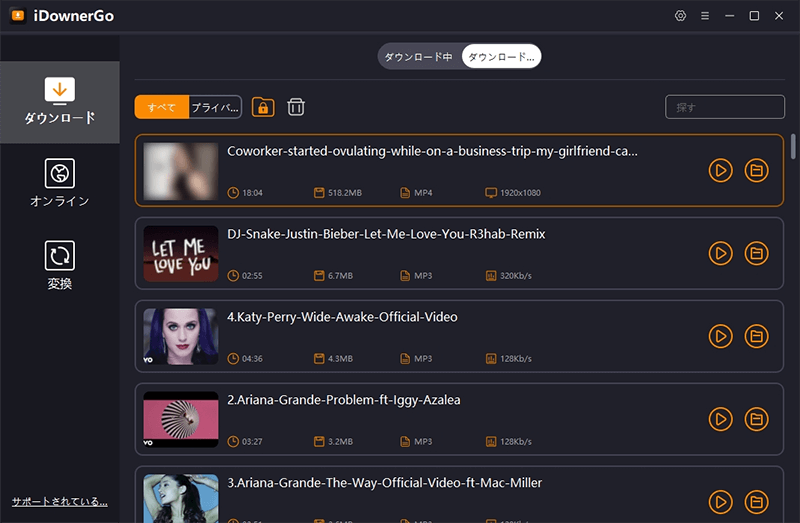Click title DJ-Snake-Justin-Bieber-Let-Me-Love-You-R3hab-Remix

(x=386, y=234)
